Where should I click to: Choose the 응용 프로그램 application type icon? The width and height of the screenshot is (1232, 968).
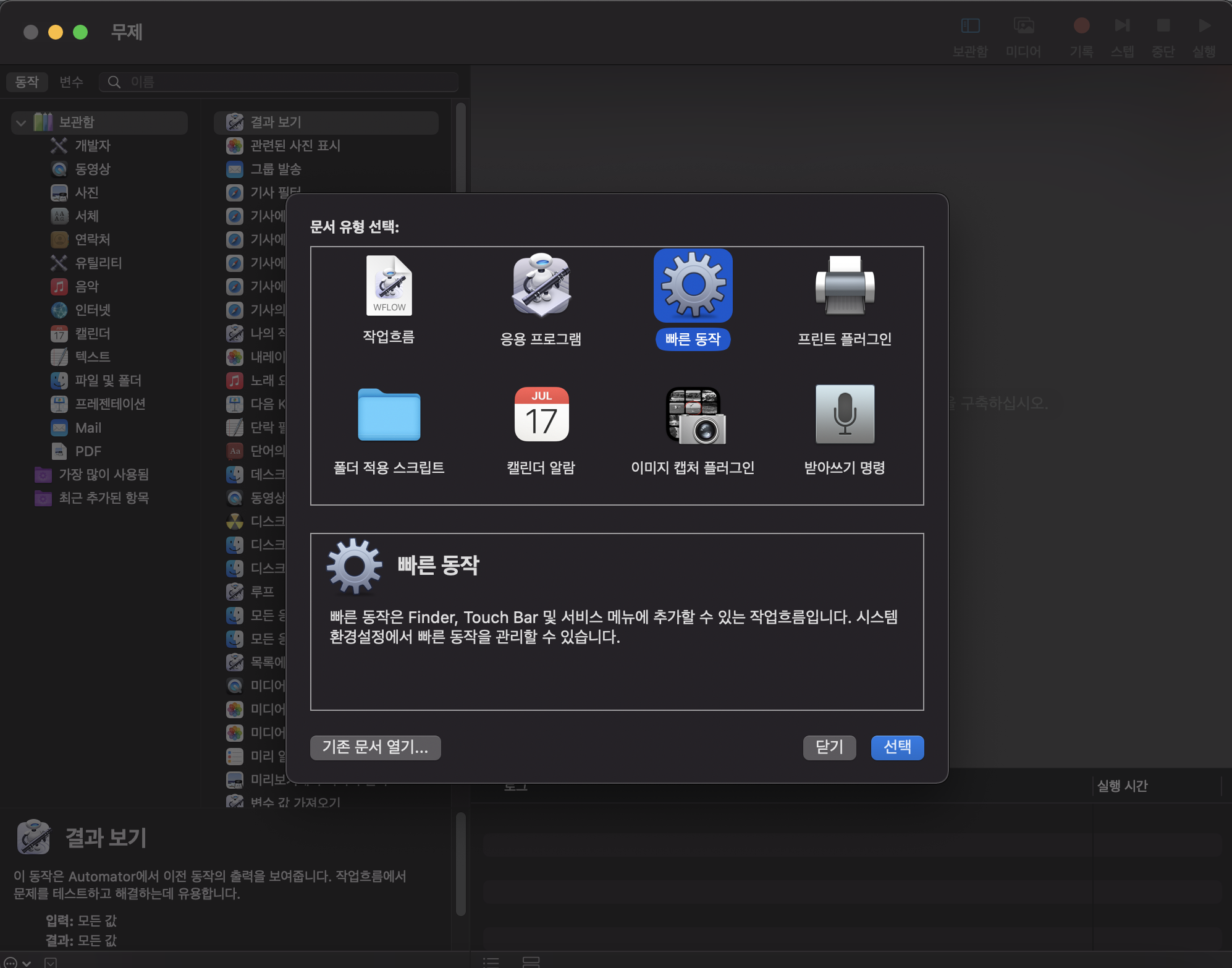541,286
